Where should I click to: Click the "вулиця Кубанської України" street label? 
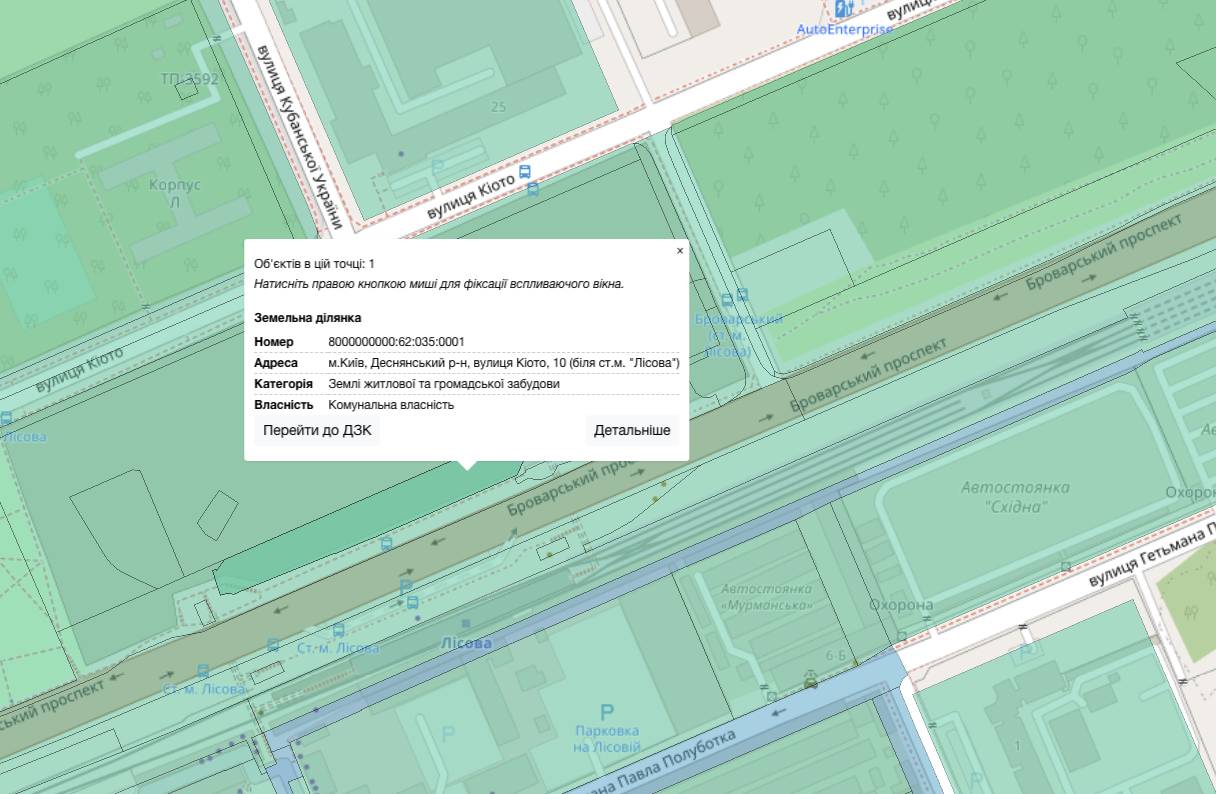300,135
